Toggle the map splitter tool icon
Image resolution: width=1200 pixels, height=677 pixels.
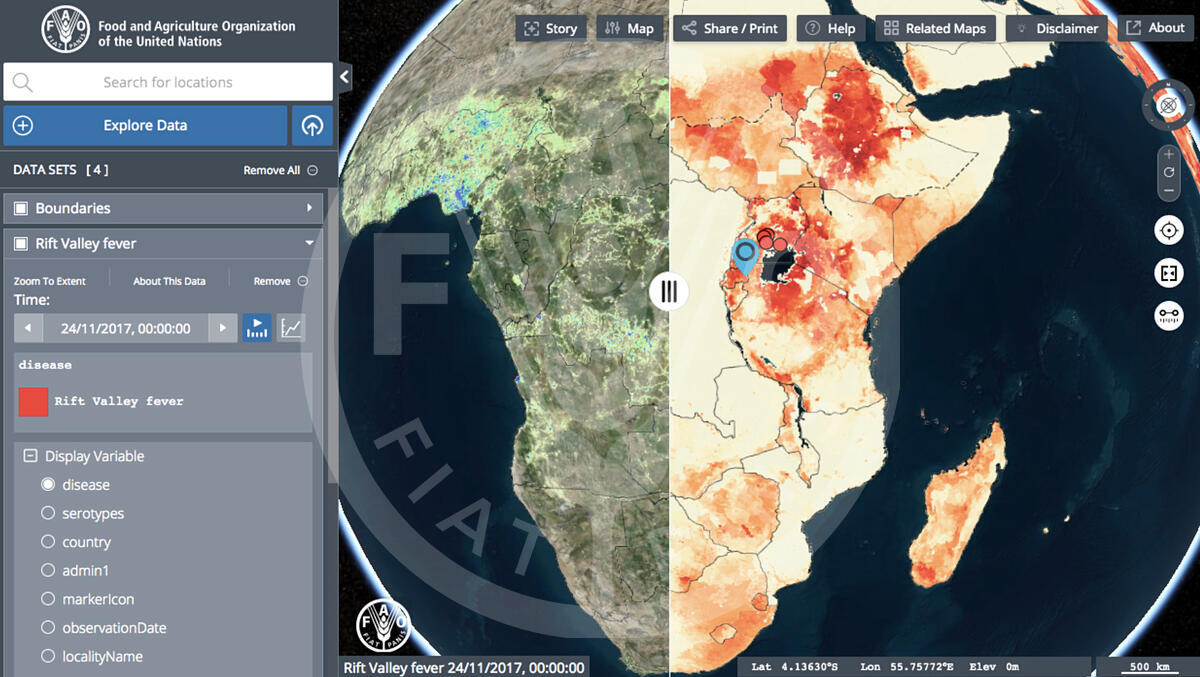[1168, 273]
